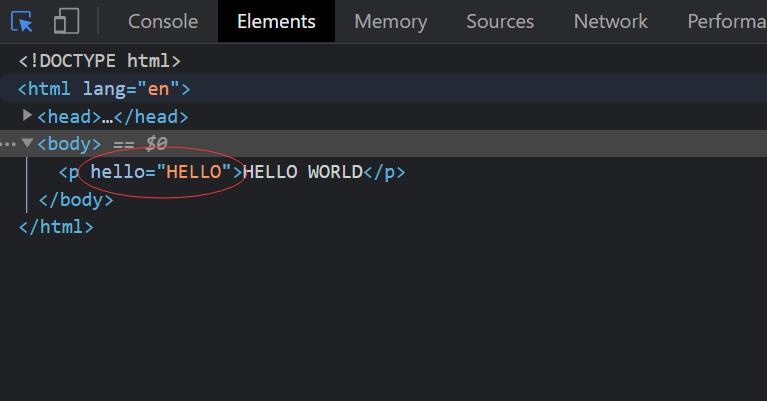
Task: Select the closing body tag line
Action: coord(75,200)
